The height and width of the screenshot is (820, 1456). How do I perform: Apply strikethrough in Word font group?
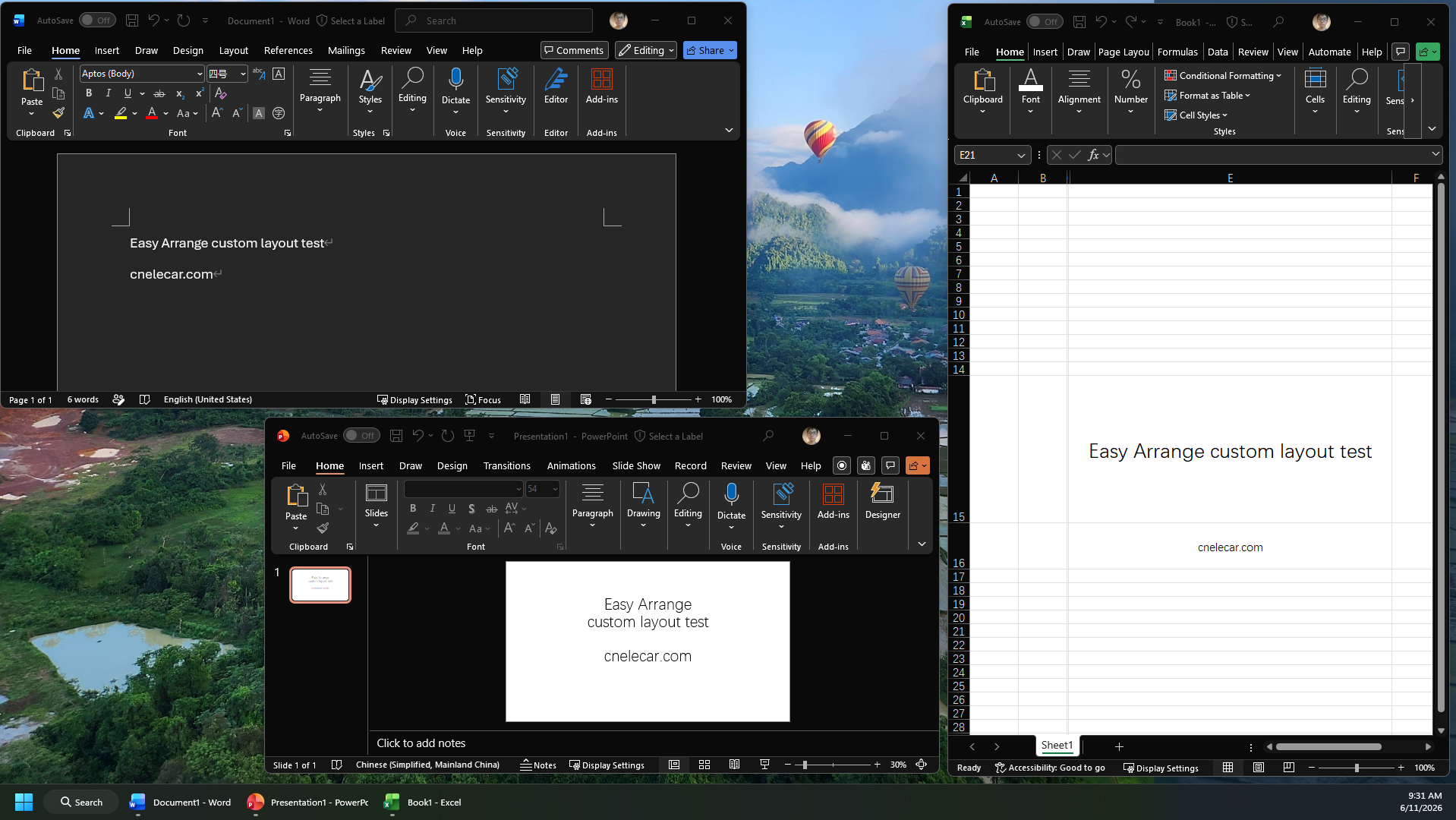click(159, 93)
